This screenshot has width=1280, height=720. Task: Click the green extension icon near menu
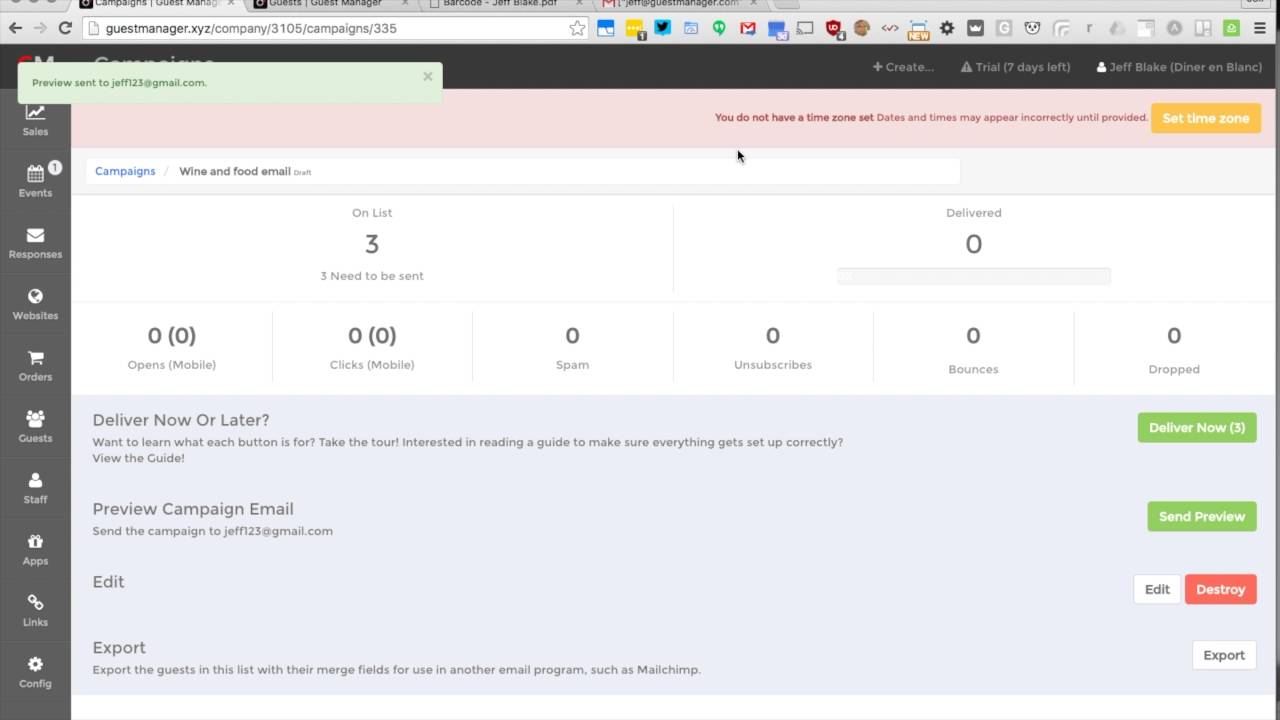pyautogui.click(x=1233, y=28)
